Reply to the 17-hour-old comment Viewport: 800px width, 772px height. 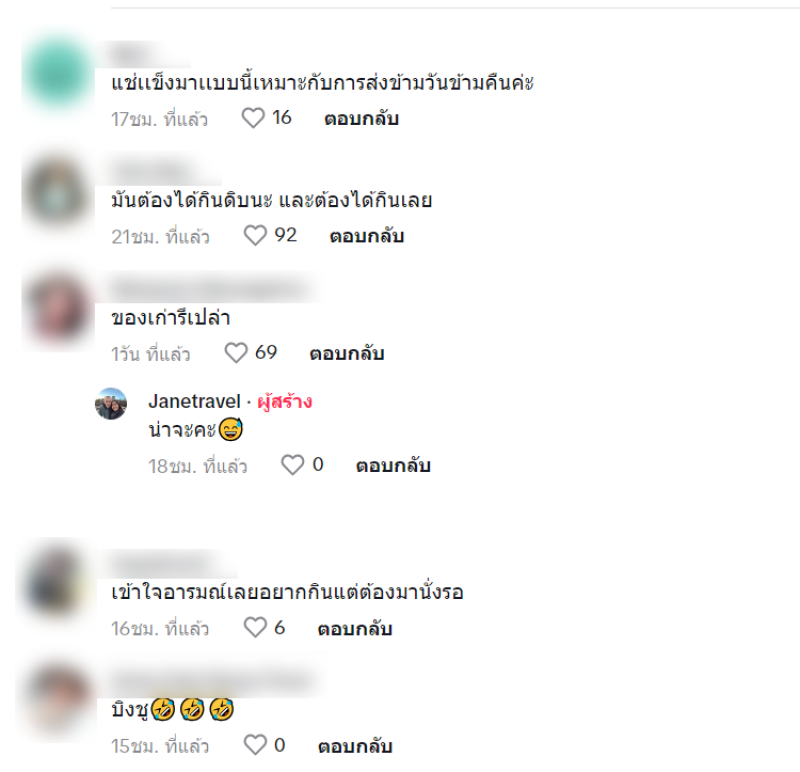click(x=362, y=118)
